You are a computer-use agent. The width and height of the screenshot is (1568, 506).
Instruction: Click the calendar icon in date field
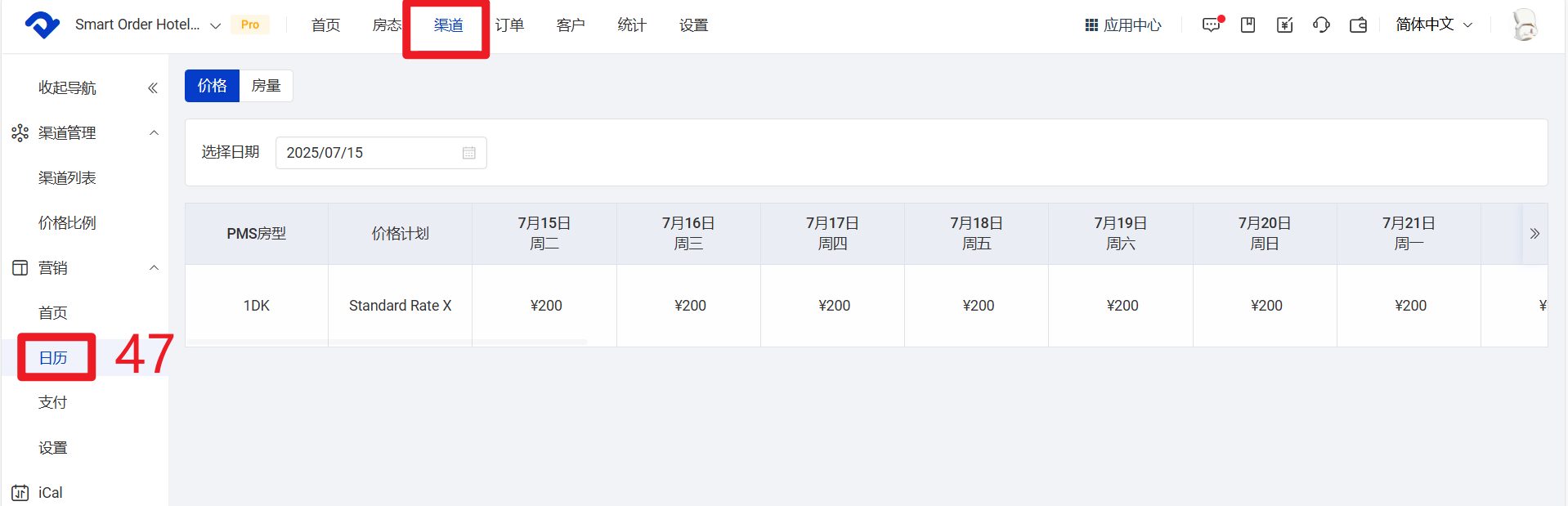click(x=468, y=153)
